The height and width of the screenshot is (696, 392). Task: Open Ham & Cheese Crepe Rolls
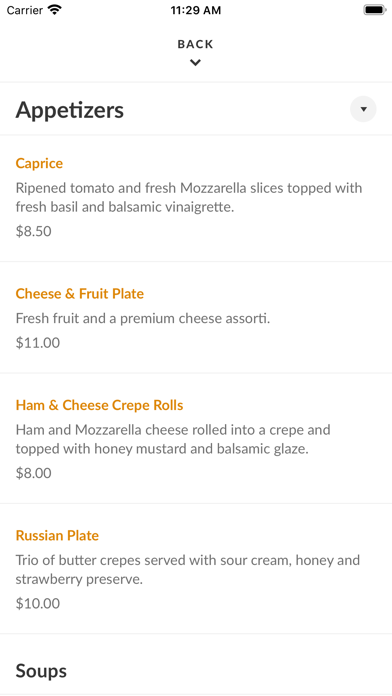pyautogui.click(x=99, y=405)
